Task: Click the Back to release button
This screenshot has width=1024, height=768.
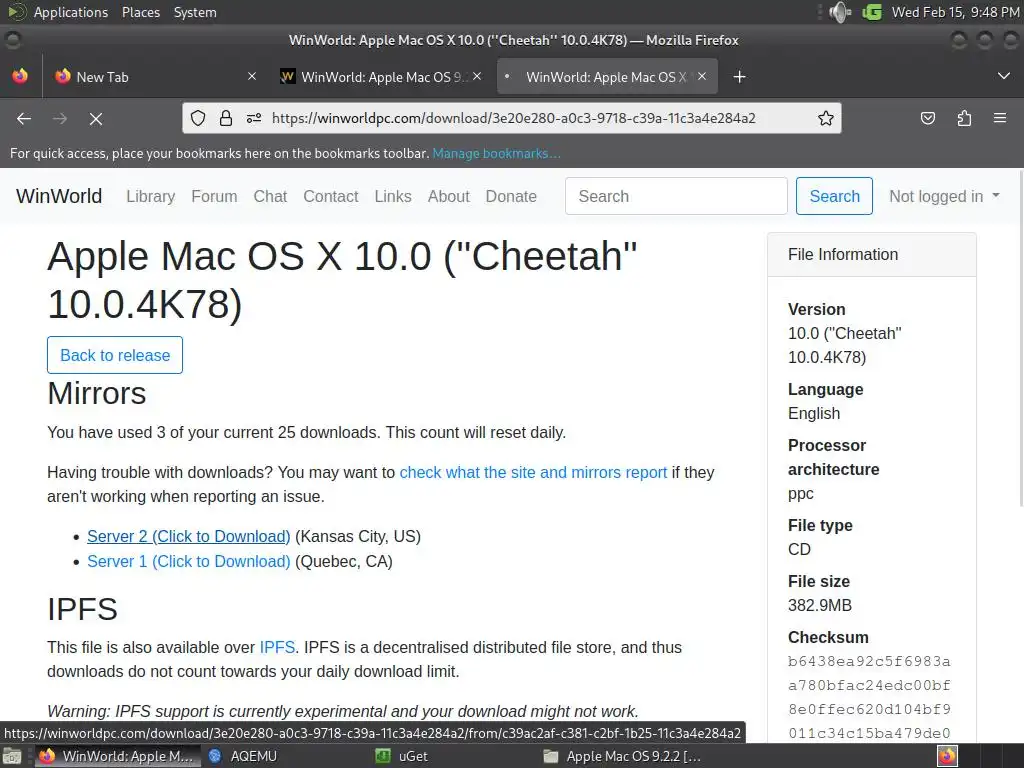Action: point(115,355)
